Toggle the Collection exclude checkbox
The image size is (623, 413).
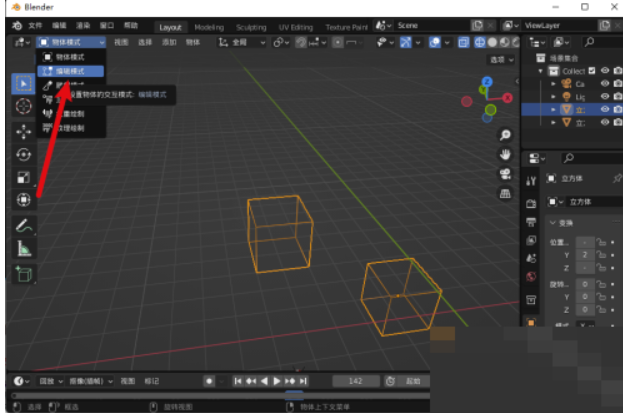[x=592, y=70]
